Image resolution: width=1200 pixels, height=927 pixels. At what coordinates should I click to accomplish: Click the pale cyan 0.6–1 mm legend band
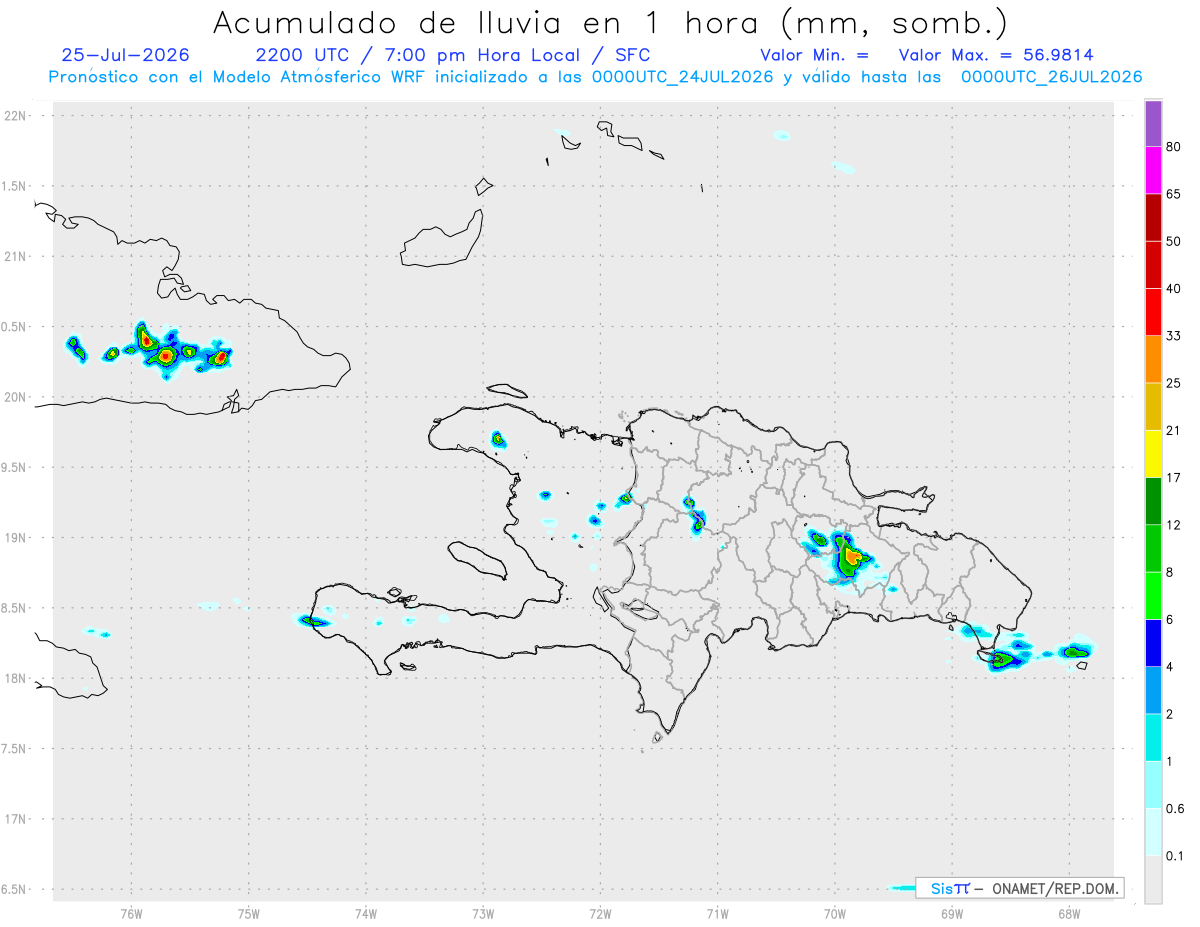[1153, 785]
